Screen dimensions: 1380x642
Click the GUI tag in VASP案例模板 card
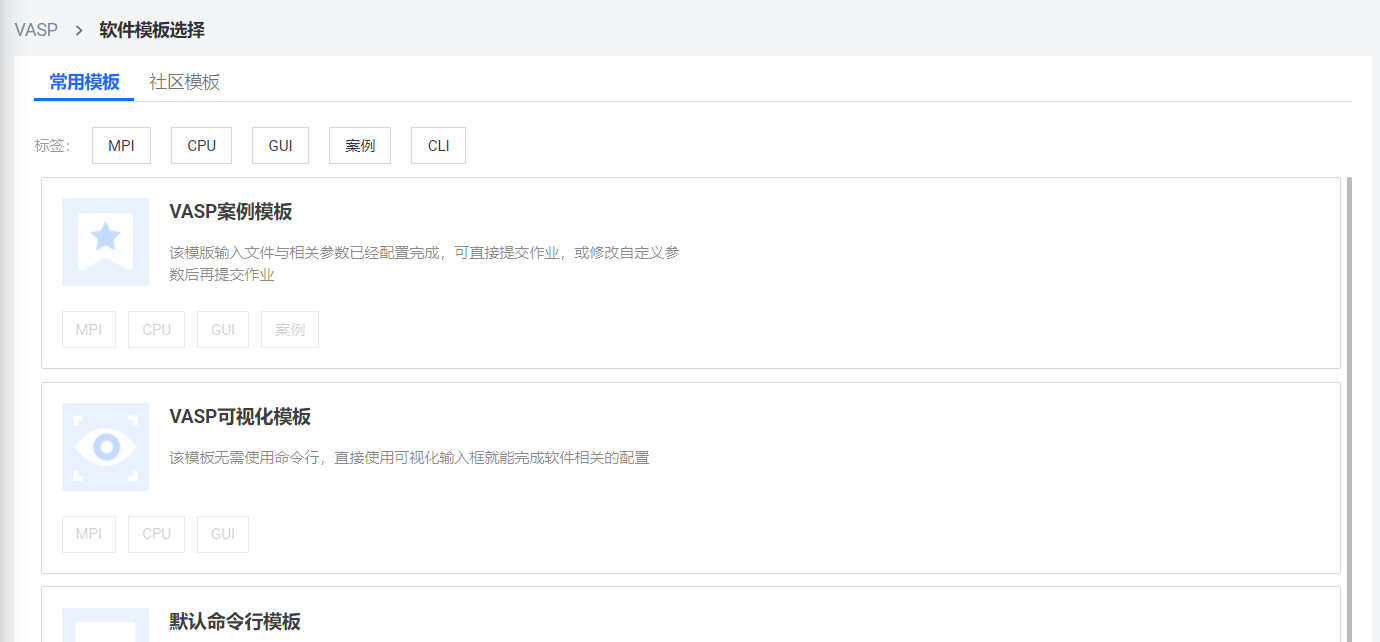click(223, 329)
